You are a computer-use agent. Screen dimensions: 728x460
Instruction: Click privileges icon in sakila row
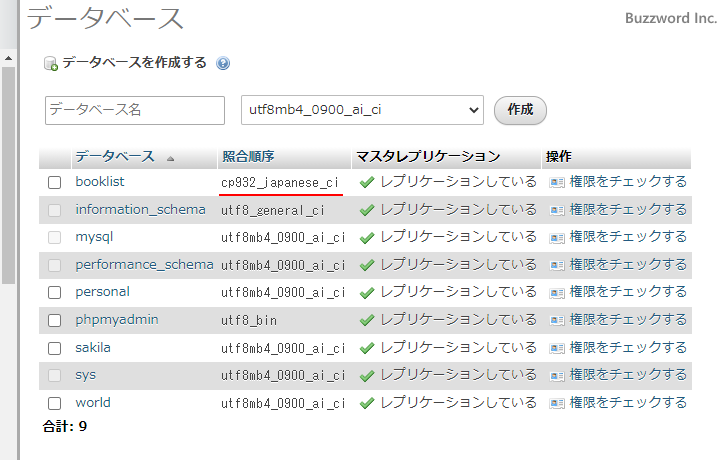557,348
